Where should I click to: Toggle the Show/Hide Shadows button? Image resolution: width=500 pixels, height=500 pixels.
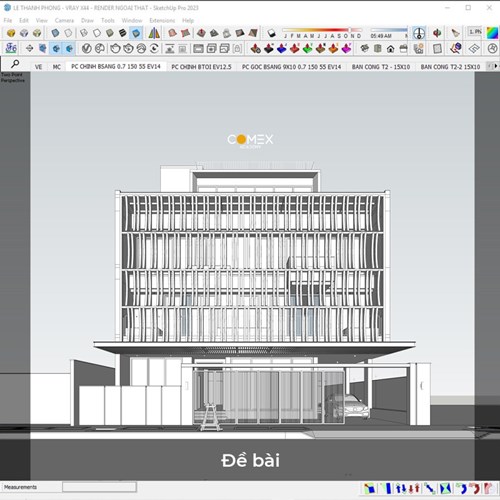point(271,33)
